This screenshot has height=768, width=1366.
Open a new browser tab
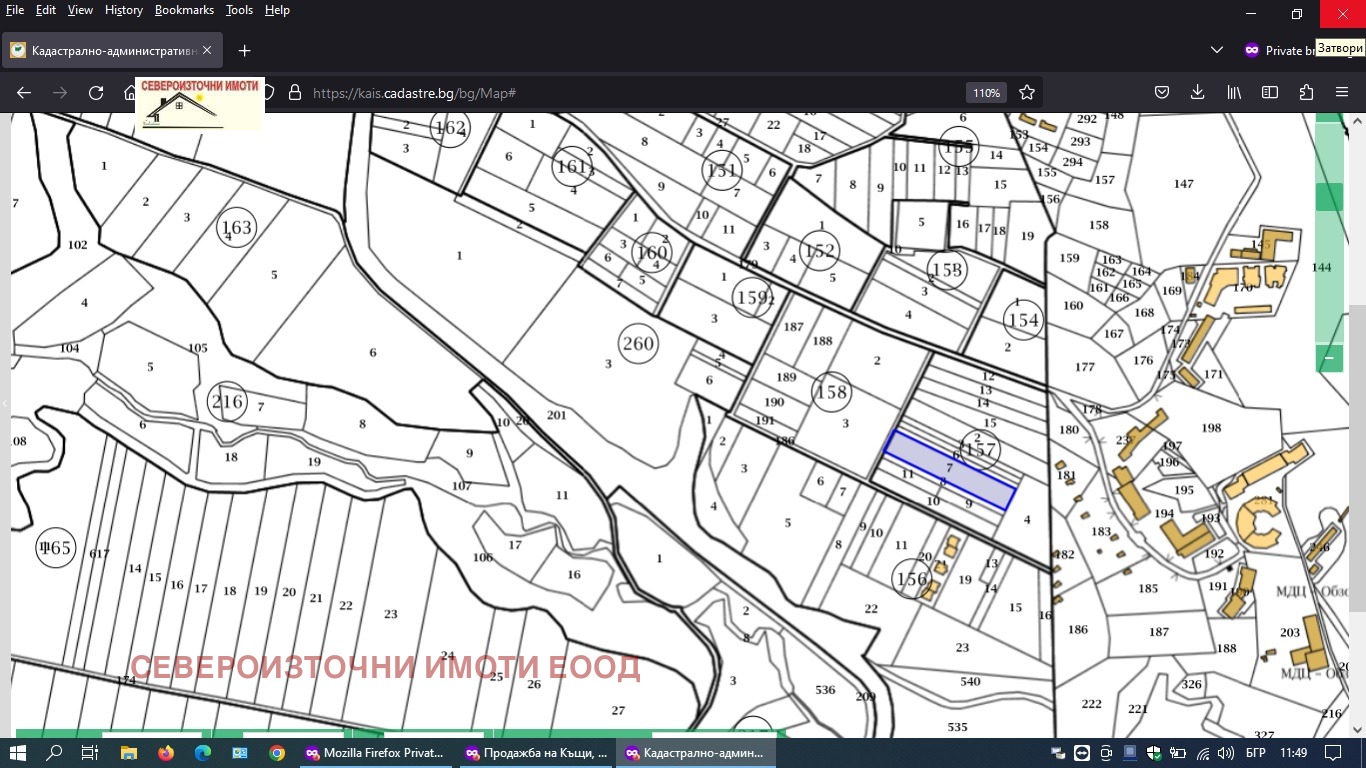[244, 50]
